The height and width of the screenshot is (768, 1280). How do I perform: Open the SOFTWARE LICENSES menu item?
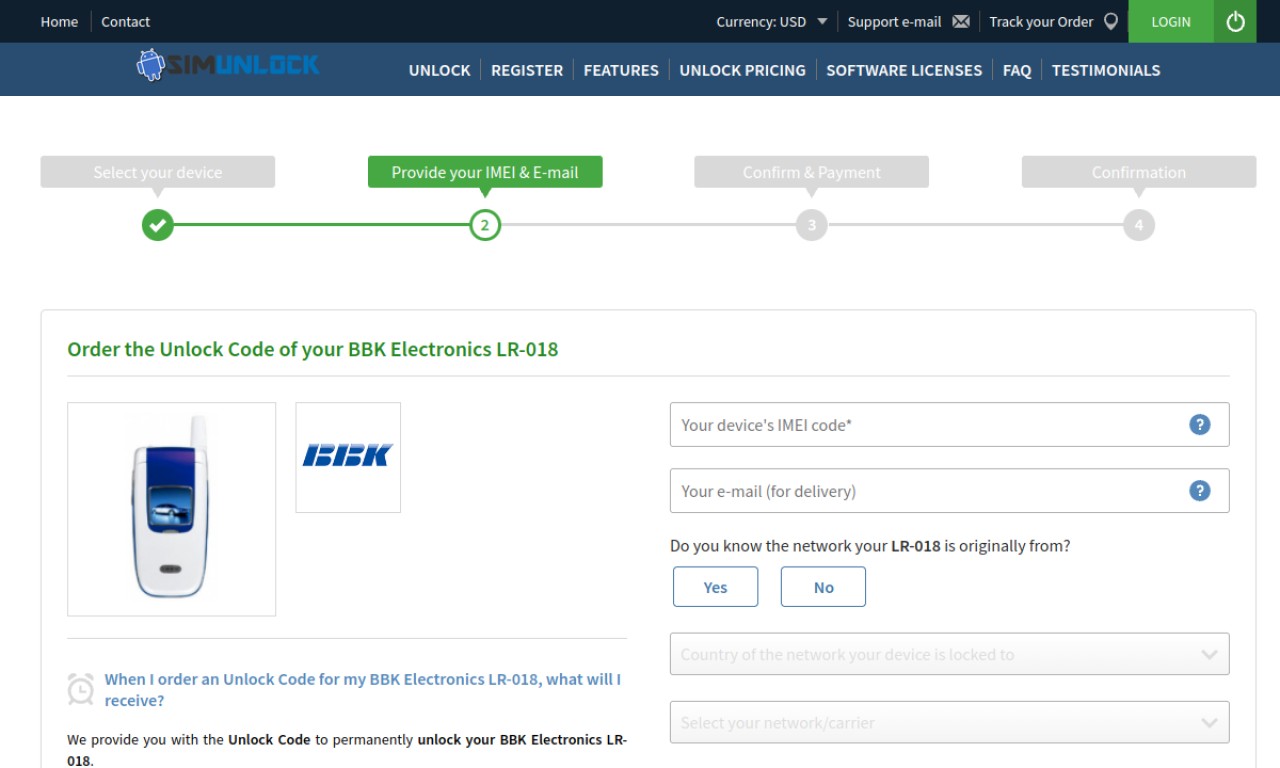pyautogui.click(x=904, y=70)
